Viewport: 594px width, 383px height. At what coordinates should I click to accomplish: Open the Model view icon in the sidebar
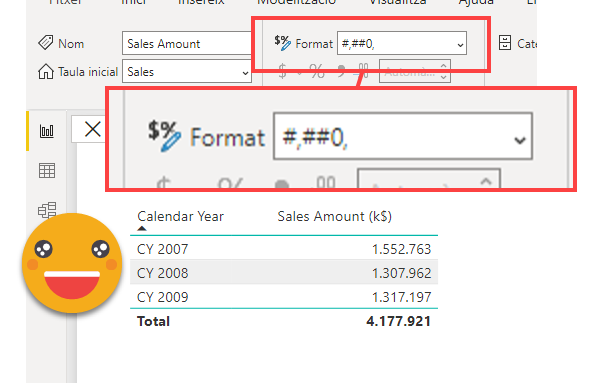[x=47, y=209]
